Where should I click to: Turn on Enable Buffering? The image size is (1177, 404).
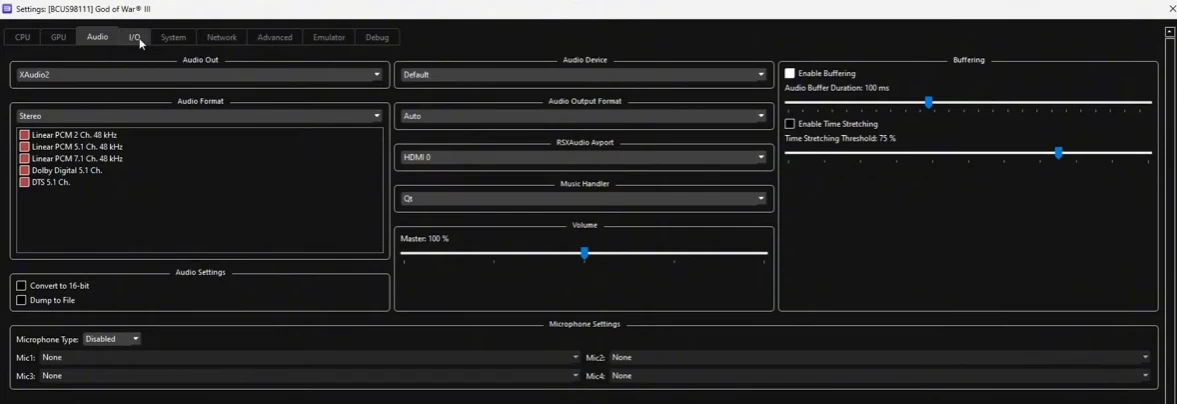pos(790,74)
